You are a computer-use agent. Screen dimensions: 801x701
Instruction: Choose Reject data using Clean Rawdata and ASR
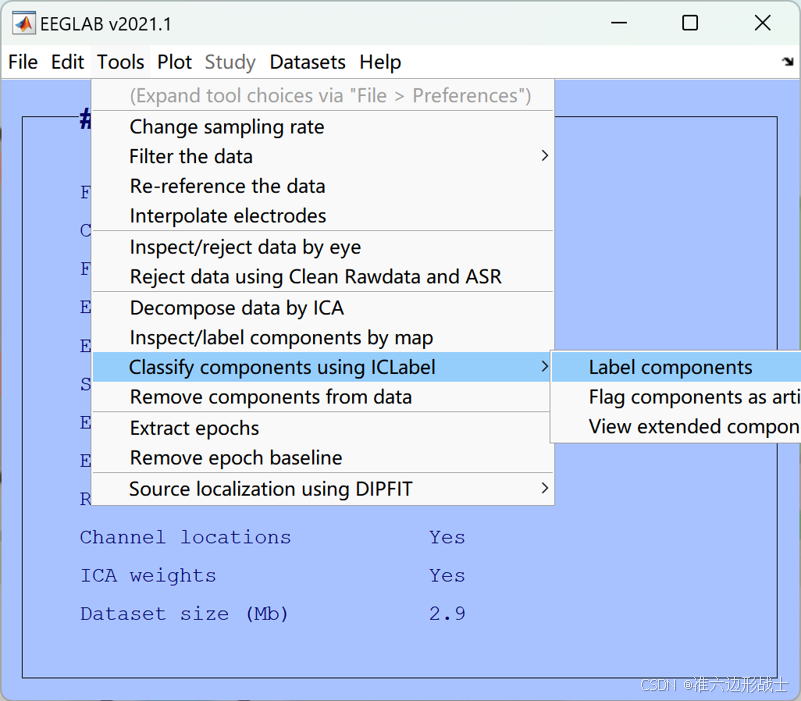[x=323, y=276]
